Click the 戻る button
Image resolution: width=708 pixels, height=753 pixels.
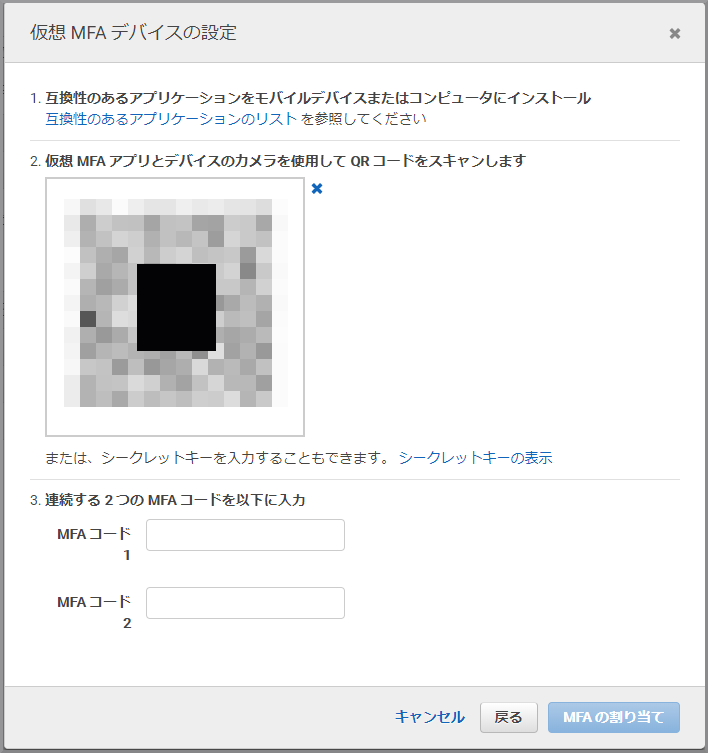point(508,717)
